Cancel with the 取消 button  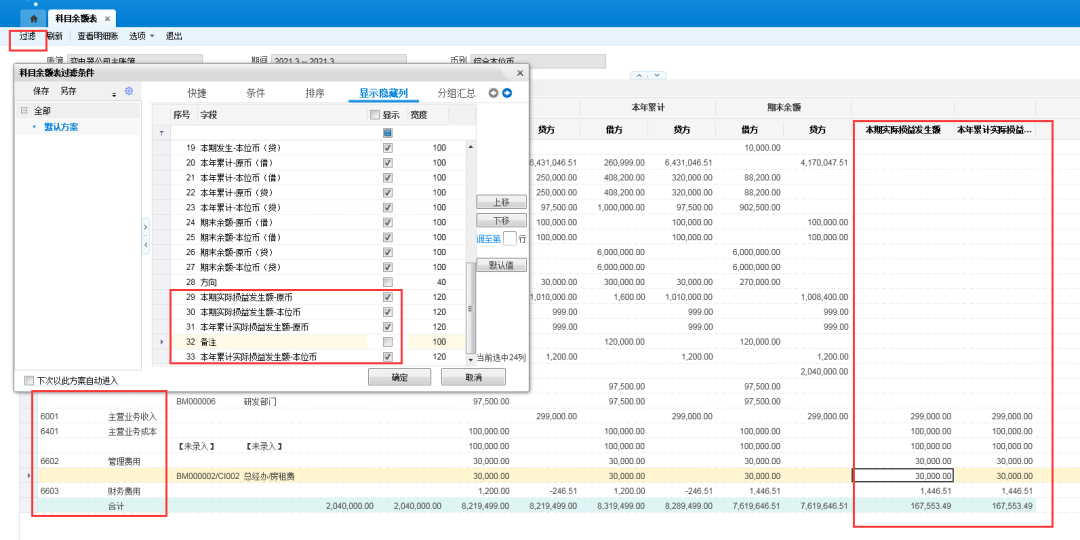(x=473, y=377)
